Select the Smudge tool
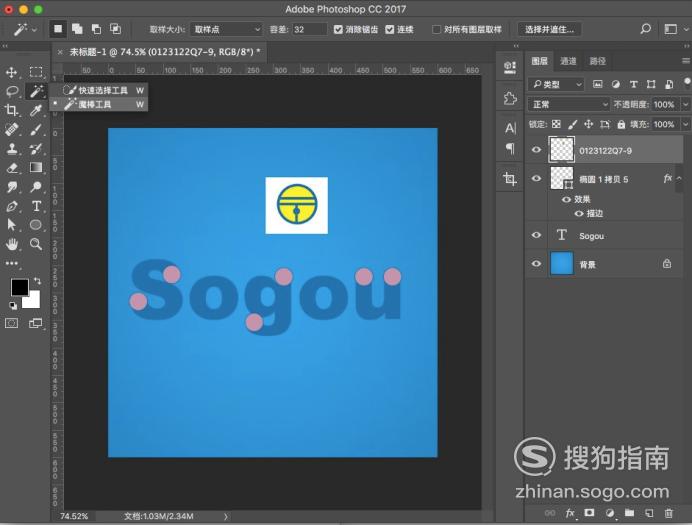The image size is (692, 525). (12, 187)
